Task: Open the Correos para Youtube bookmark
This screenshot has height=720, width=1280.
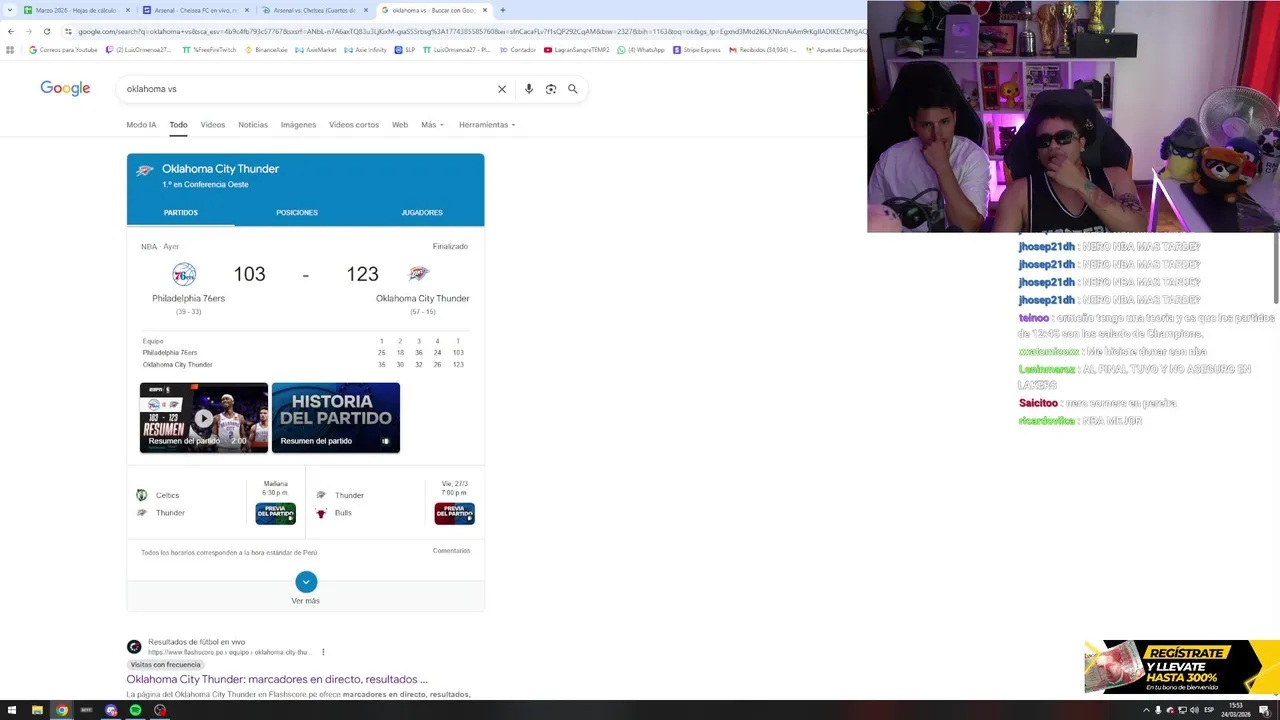Action: (63, 49)
